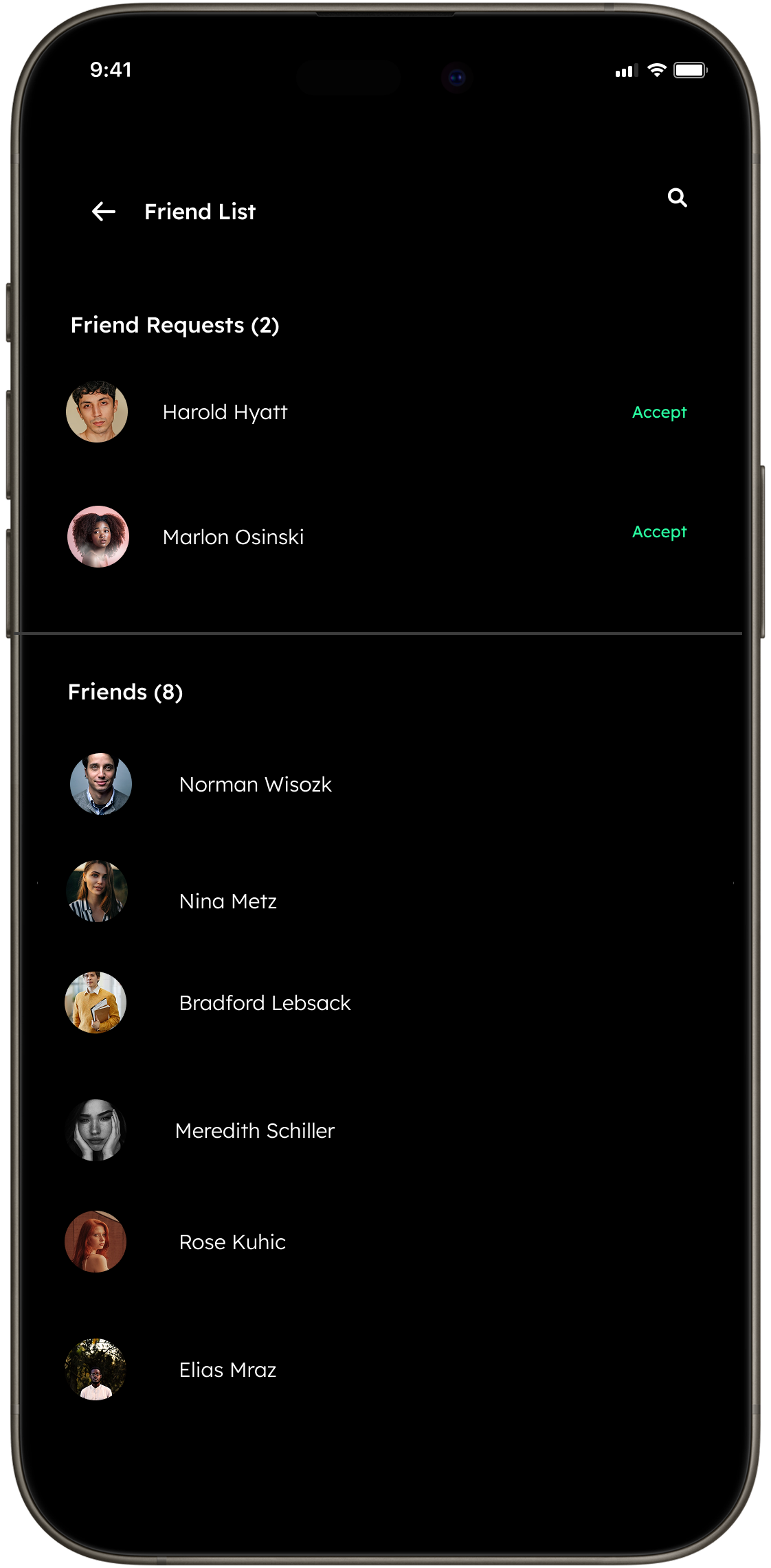Open Bradford Lebsack's name entry
The width and height of the screenshot is (771, 1568).
tap(265, 1003)
